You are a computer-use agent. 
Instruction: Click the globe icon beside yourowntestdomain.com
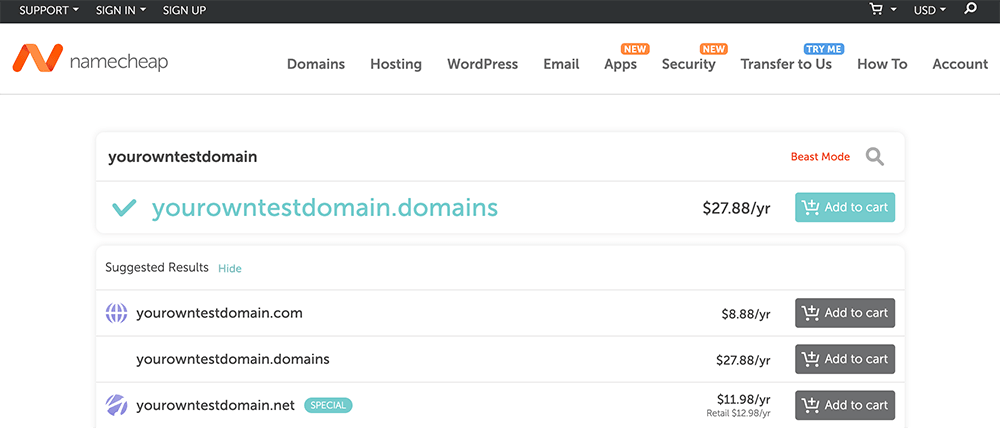[116, 313]
